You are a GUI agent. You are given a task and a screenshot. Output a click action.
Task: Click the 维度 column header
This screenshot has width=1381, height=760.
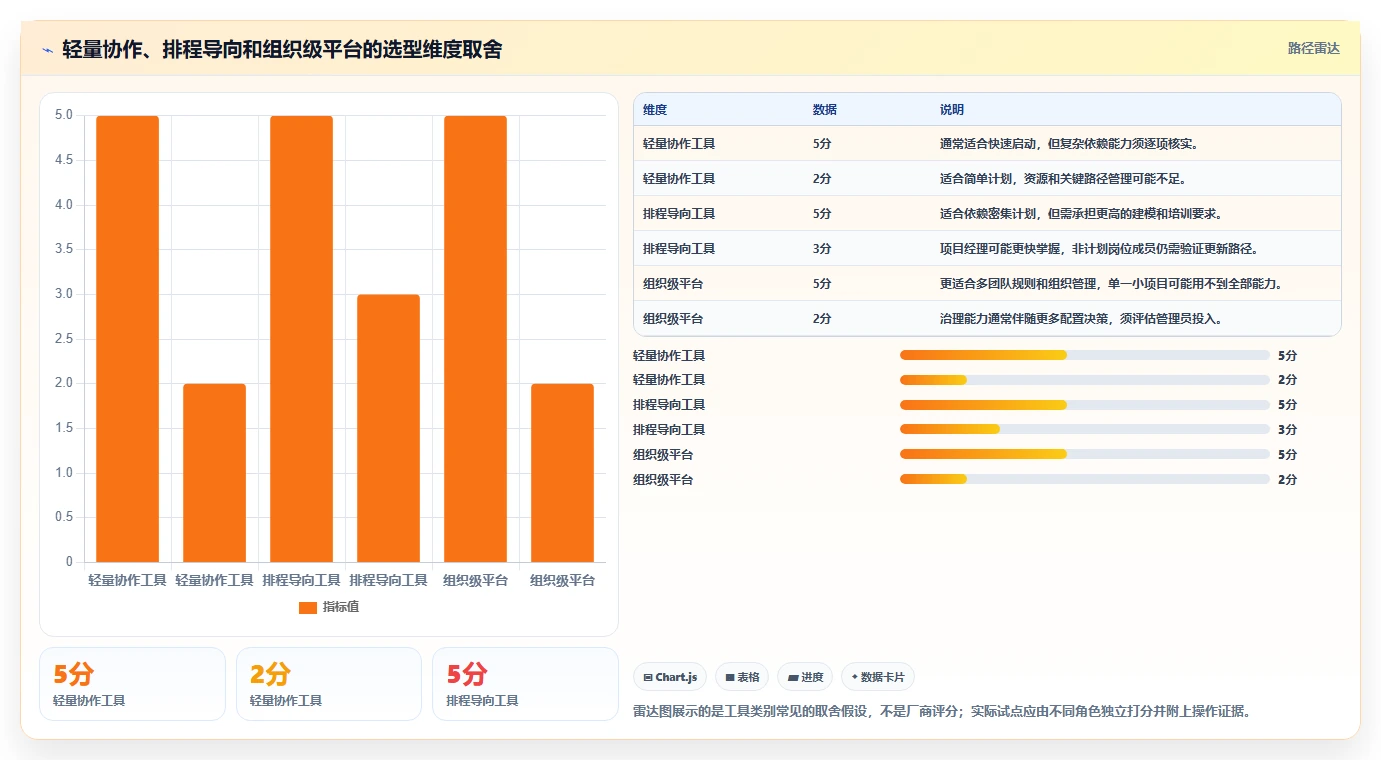coord(655,110)
